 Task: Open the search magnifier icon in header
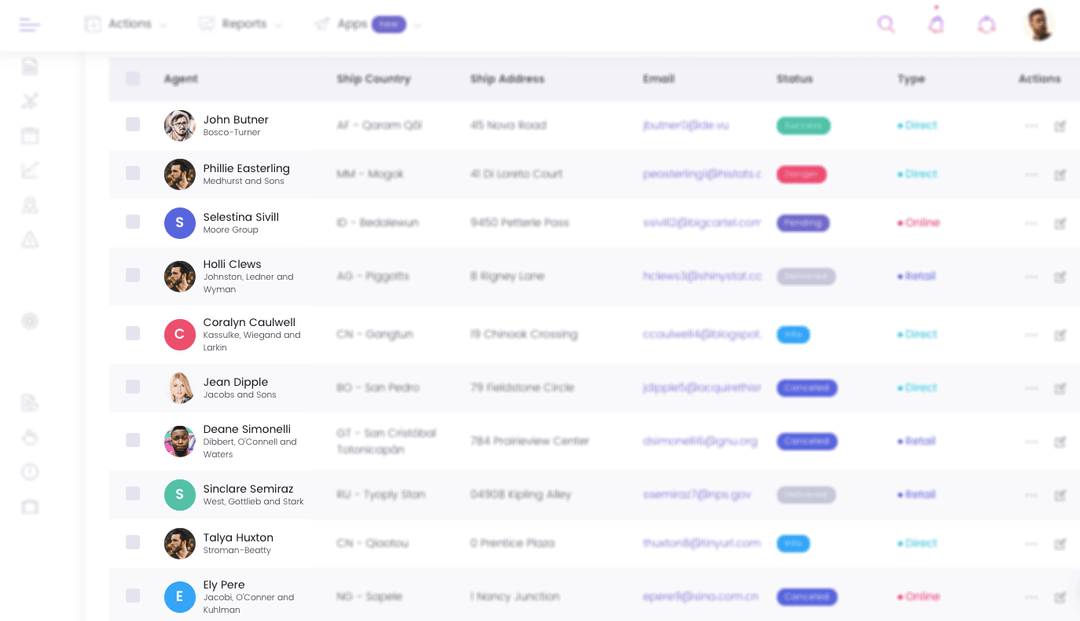click(x=886, y=25)
